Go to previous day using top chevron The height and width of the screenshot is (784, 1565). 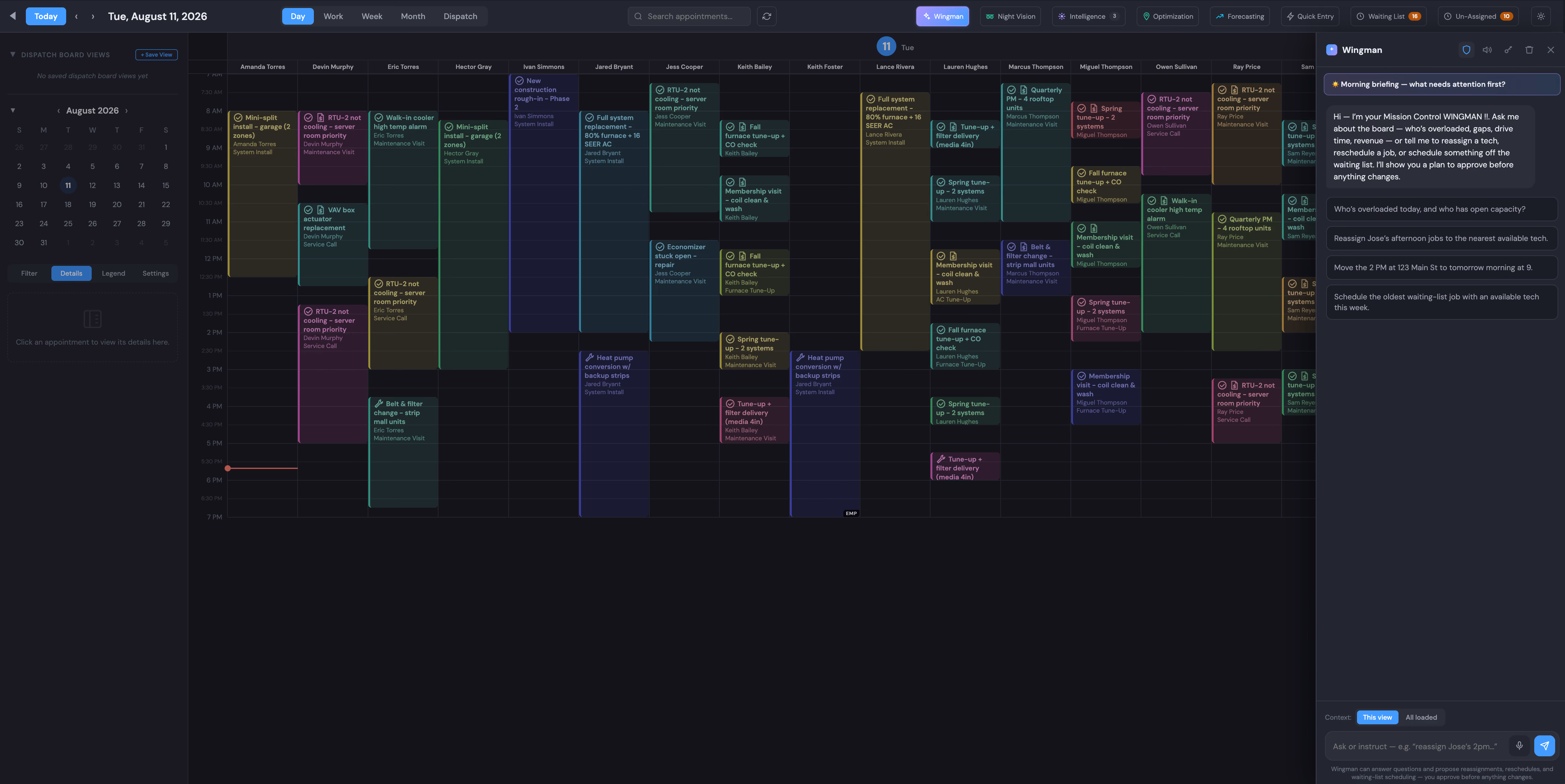pyautogui.click(x=76, y=16)
